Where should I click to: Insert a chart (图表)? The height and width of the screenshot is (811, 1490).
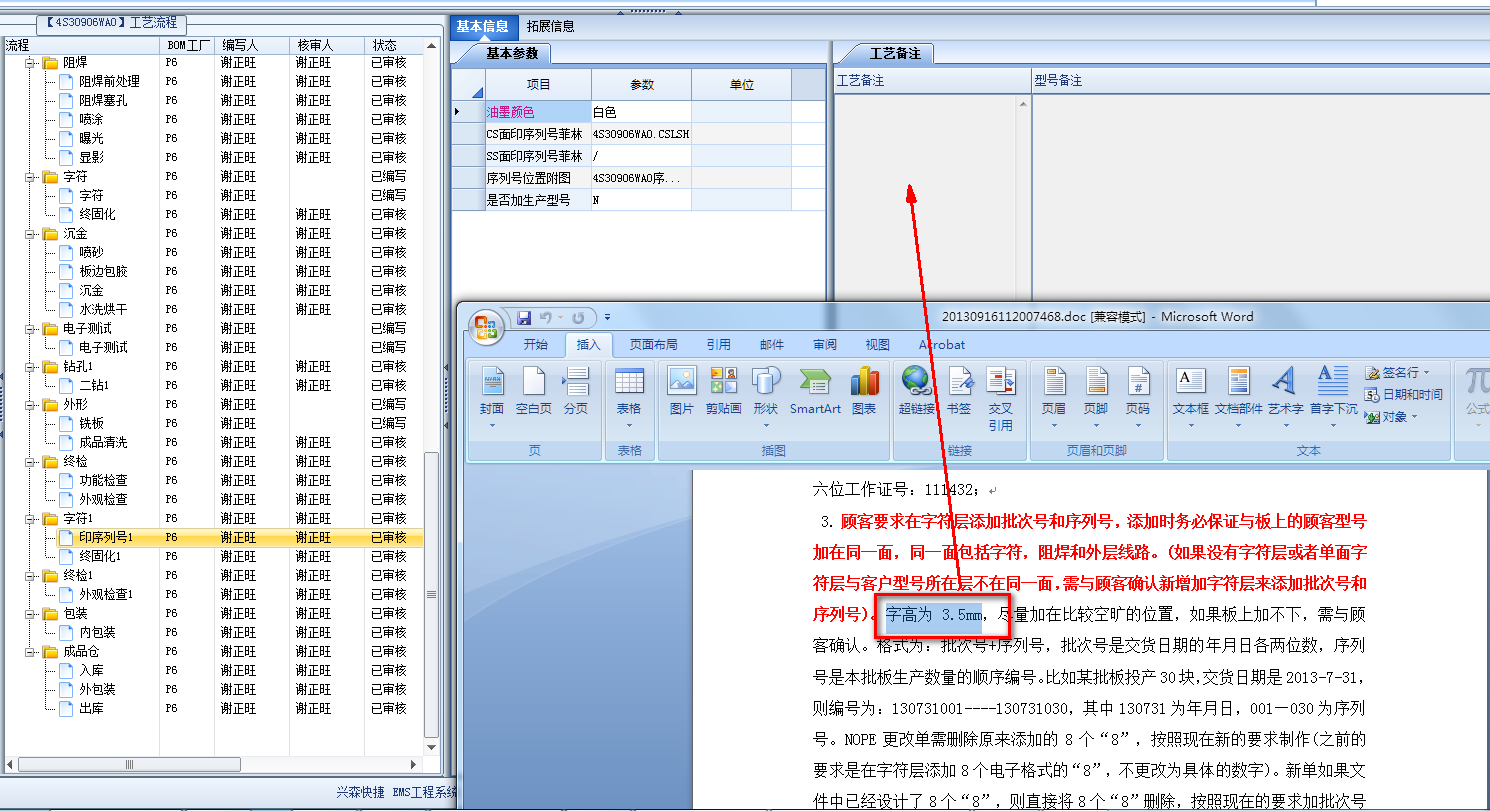[864, 391]
